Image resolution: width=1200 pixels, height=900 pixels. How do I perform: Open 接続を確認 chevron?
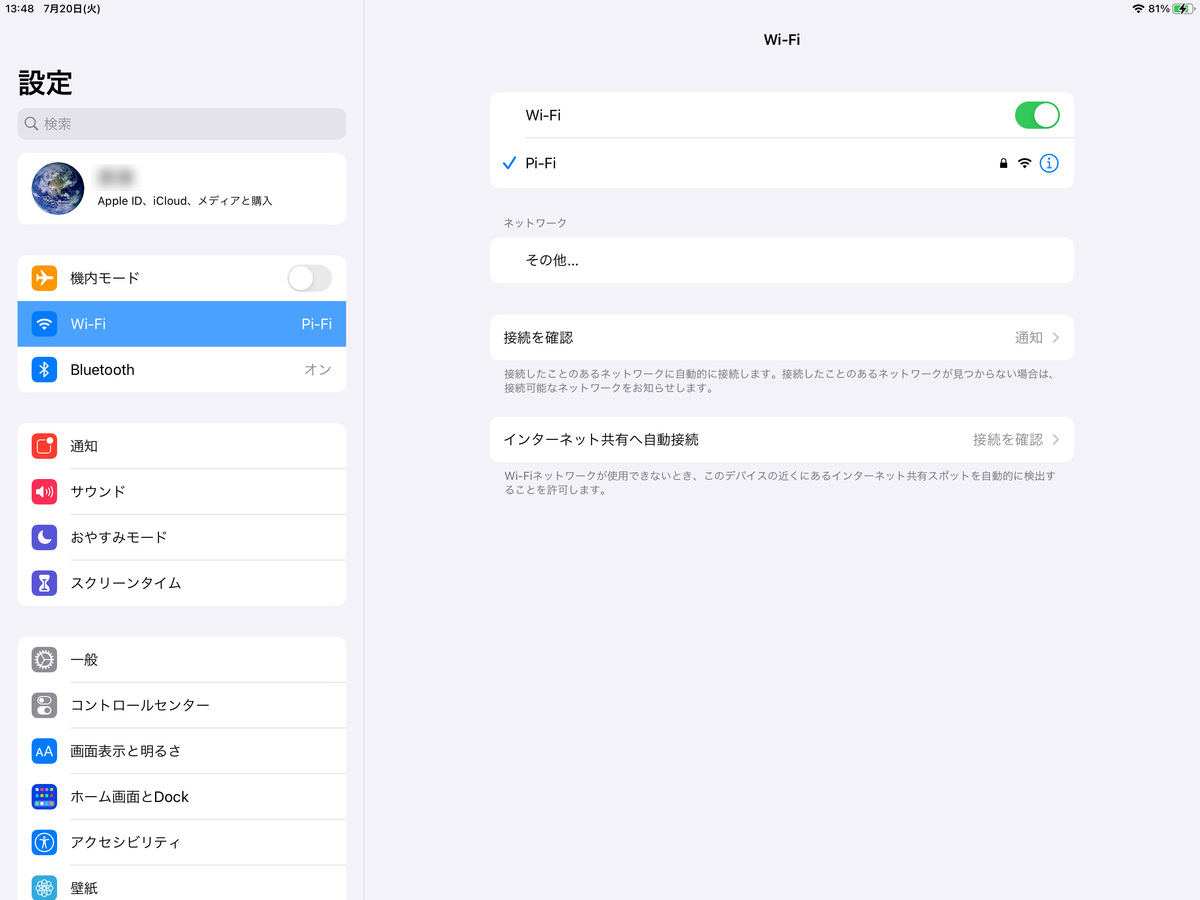[x=1056, y=338]
